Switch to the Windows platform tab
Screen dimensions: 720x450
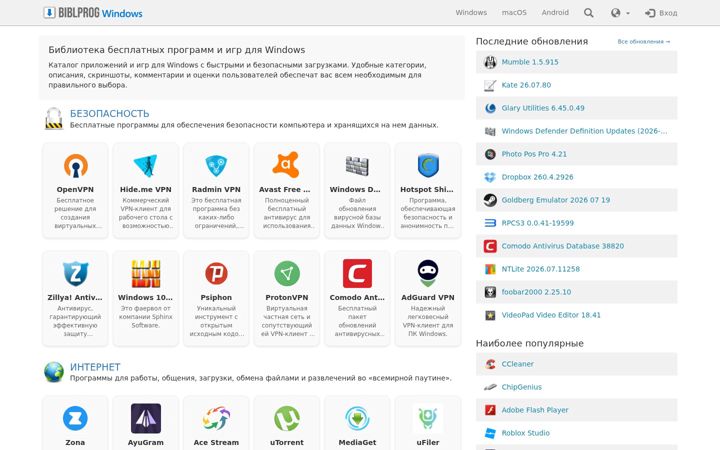click(x=471, y=12)
